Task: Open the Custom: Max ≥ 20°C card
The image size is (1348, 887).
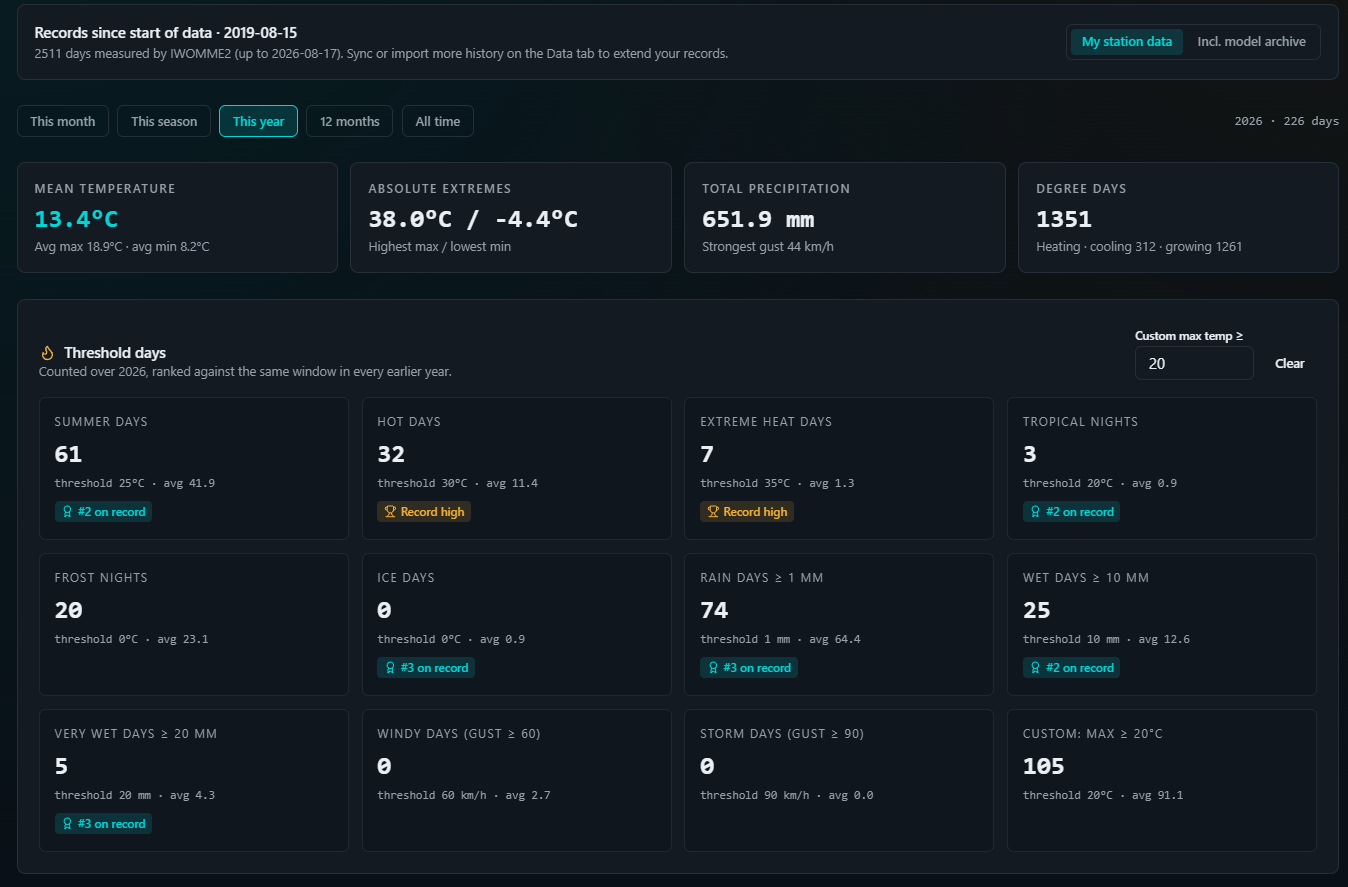Action: (1162, 781)
